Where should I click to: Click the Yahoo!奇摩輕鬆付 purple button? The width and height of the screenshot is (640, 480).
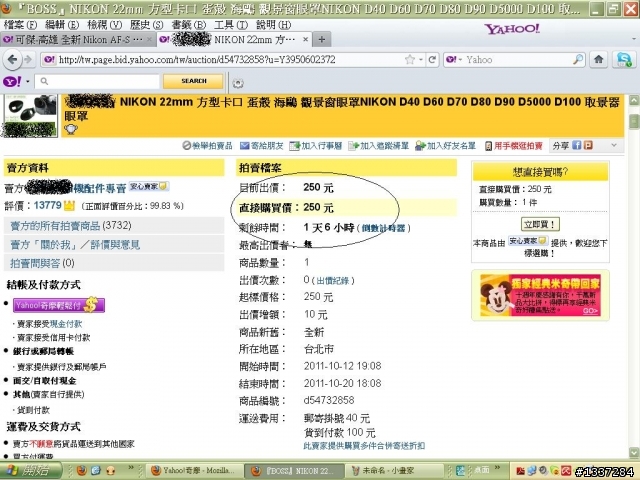59,305
